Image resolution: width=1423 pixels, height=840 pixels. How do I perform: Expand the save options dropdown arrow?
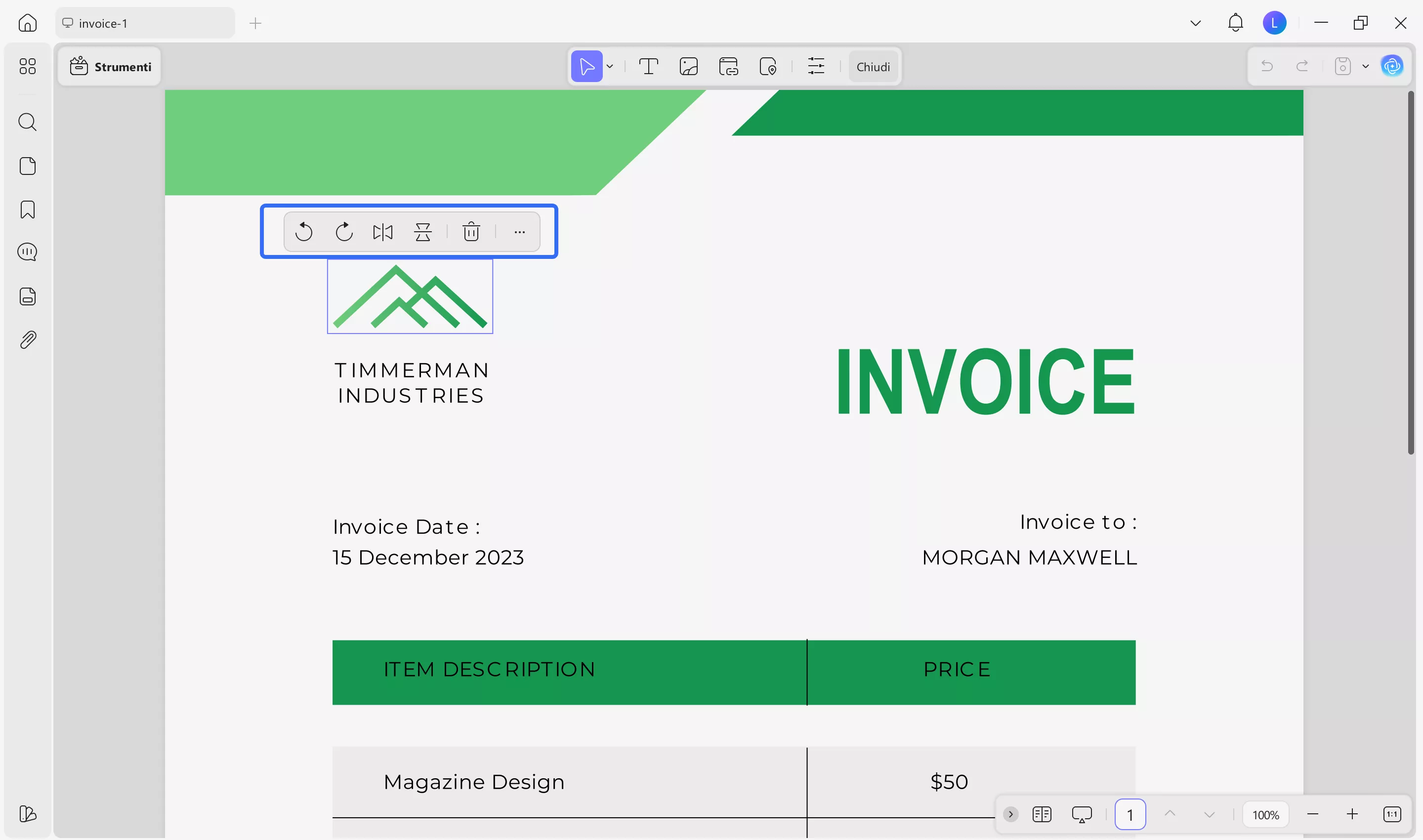tap(1365, 67)
